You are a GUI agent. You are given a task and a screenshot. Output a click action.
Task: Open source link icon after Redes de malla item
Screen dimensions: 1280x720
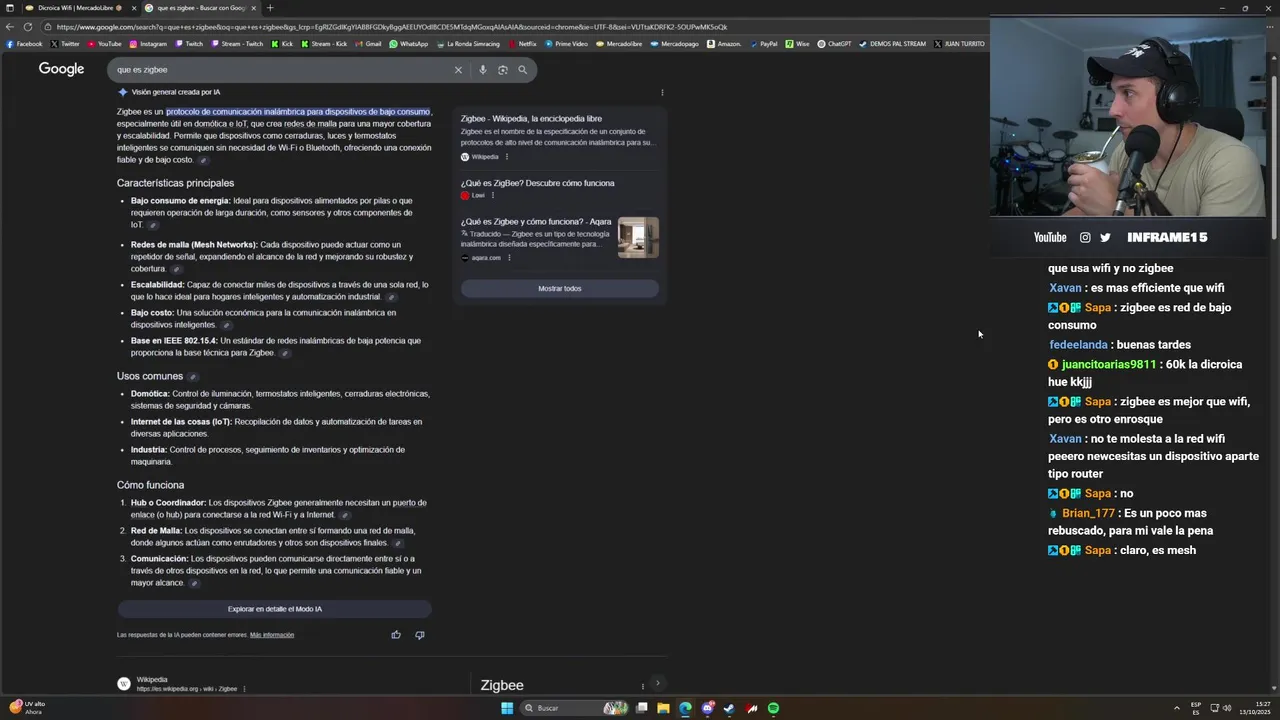(x=176, y=269)
